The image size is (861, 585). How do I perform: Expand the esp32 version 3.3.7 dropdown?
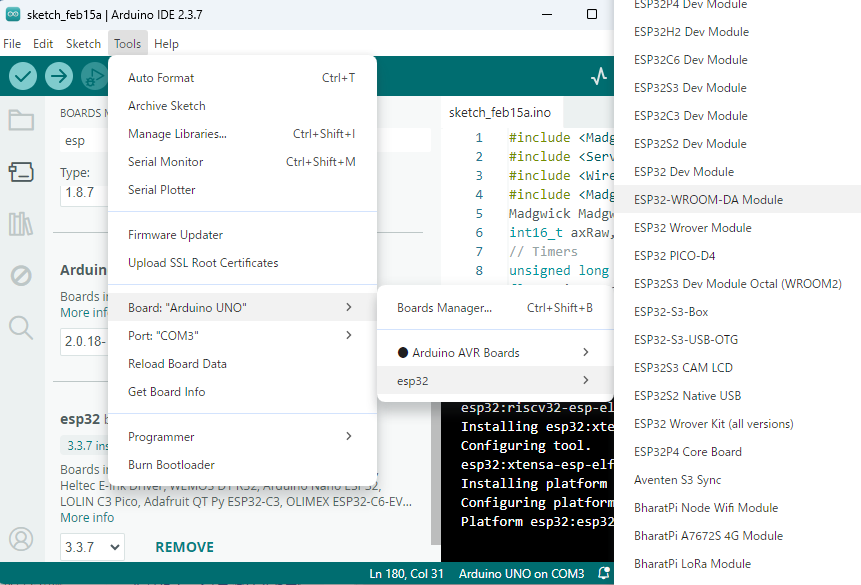point(92,547)
